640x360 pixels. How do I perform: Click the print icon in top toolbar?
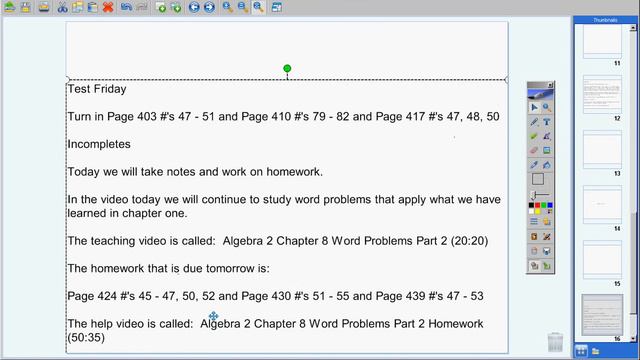pos(44,7)
